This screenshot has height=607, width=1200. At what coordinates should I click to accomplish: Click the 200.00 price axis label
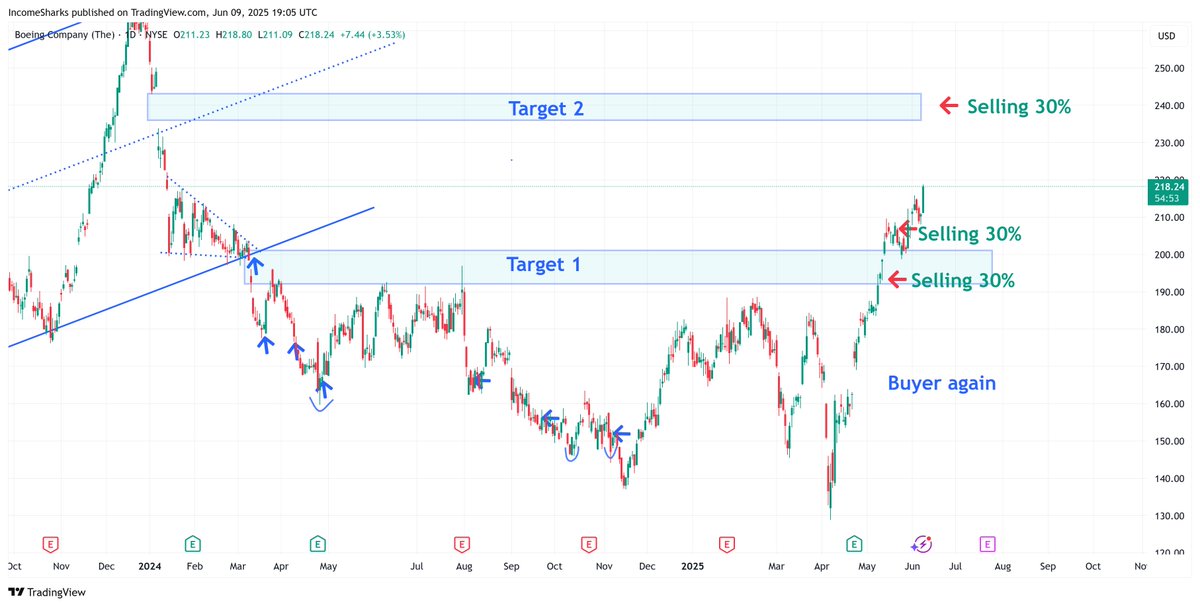pyautogui.click(x=1170, y=255)
